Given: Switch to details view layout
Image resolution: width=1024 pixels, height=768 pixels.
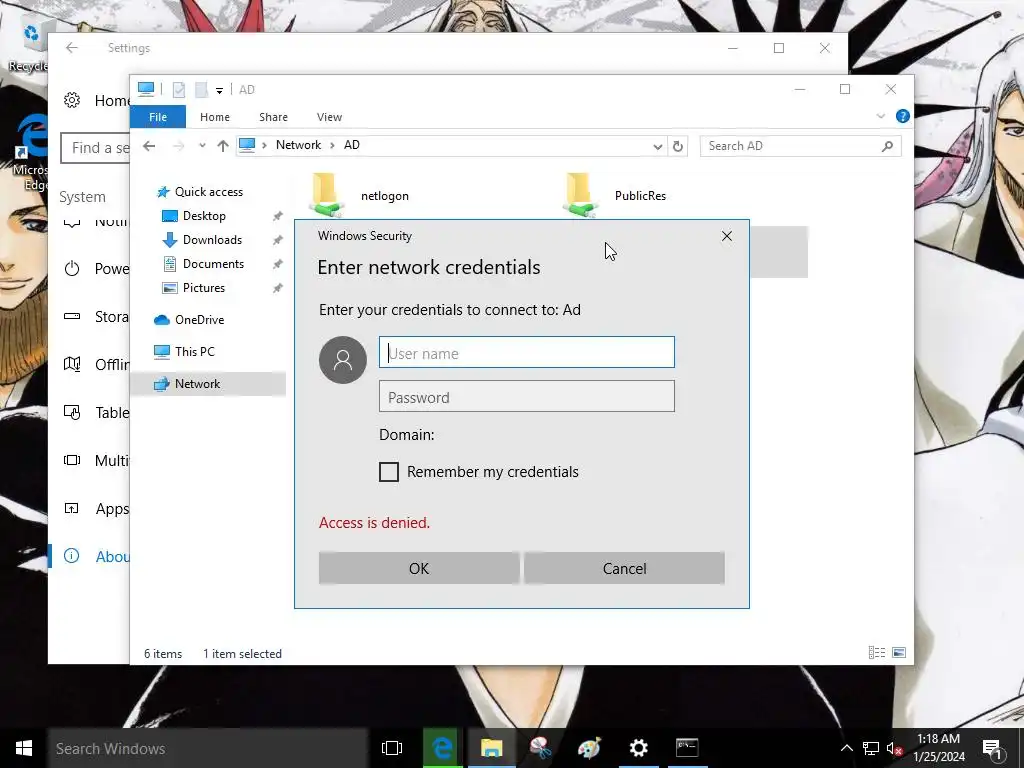Looking at the screenshot, I should [876, 652].
